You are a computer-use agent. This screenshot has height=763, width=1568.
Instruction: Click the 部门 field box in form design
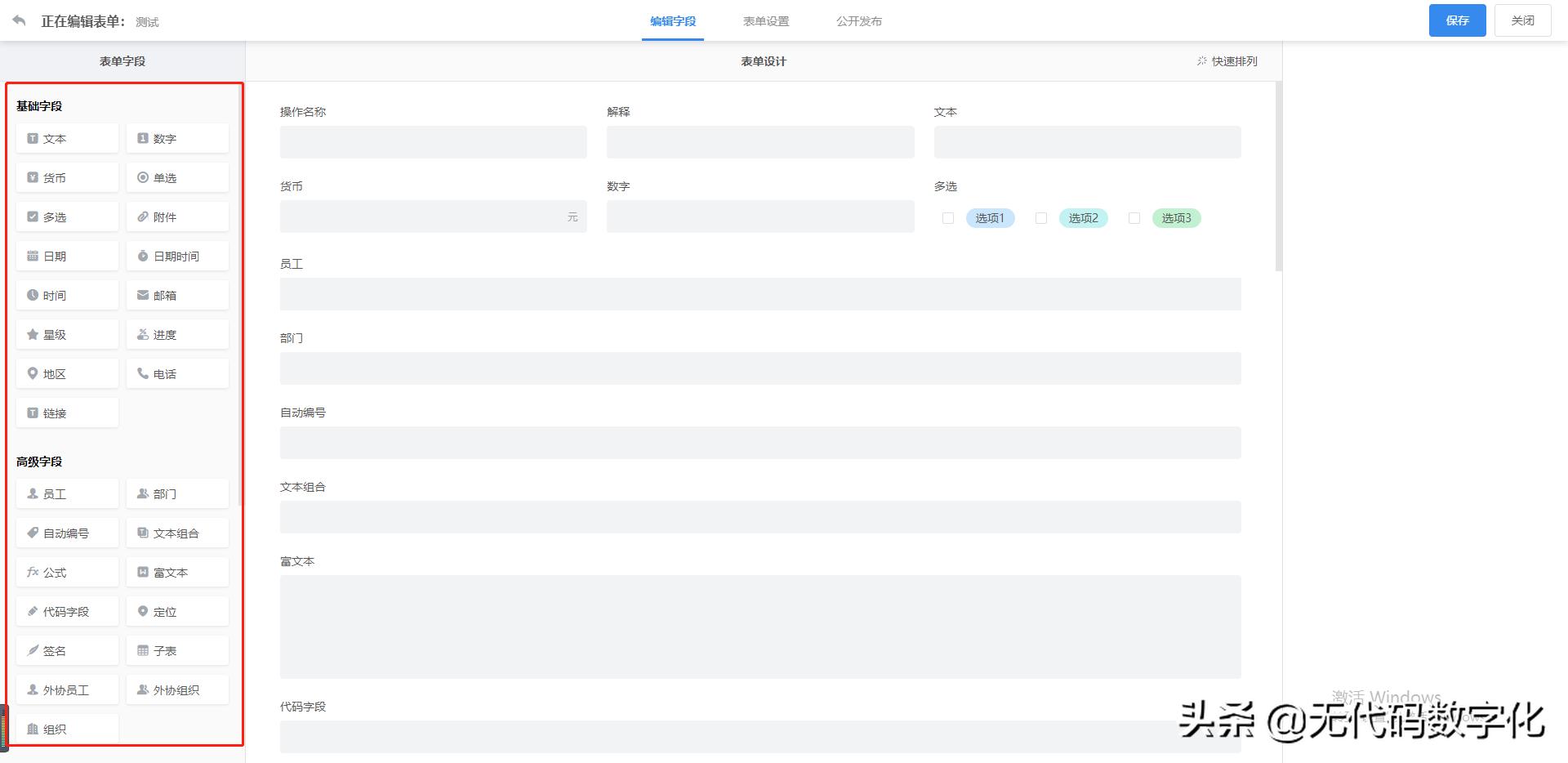(760, 368)
